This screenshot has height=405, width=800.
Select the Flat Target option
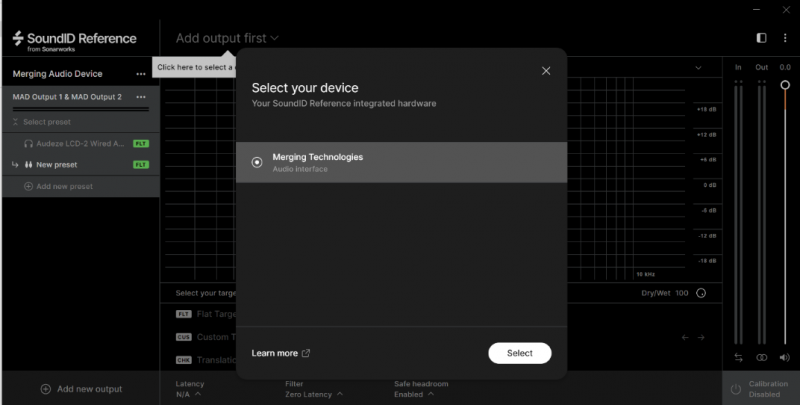[206, 314]
